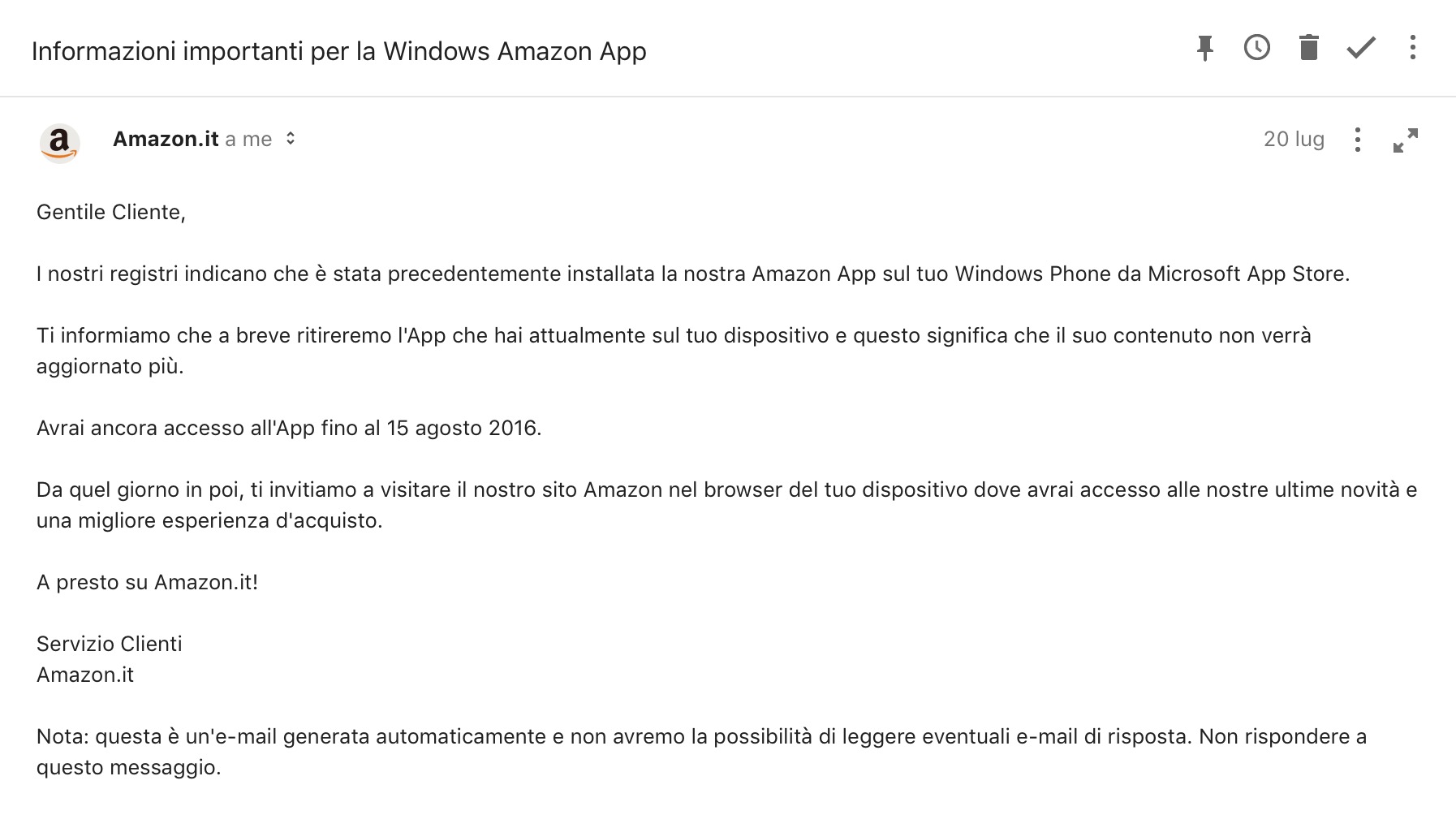Click the "a me" recipient text
Screen dimensions: 1456x815
tap(248, 140)
